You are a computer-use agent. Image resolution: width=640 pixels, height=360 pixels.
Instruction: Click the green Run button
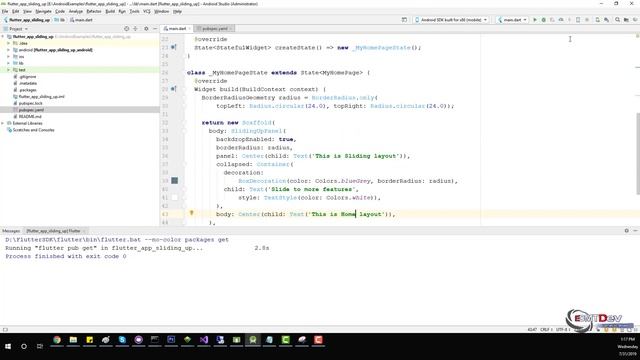535,20
